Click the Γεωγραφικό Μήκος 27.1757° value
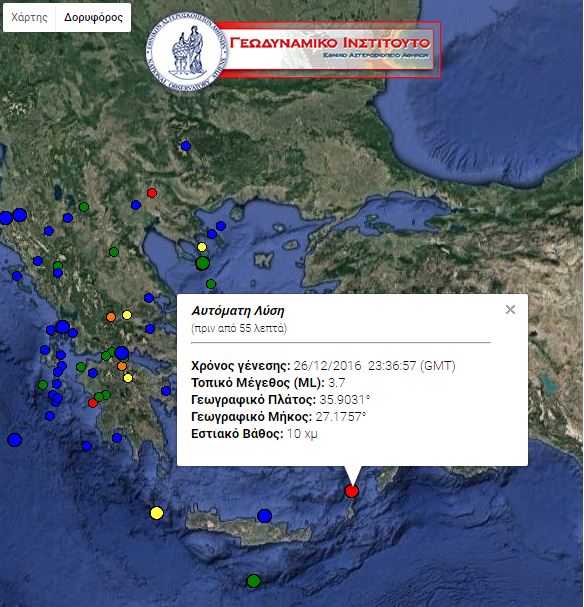The image size is (584, 607). (341, 417)
